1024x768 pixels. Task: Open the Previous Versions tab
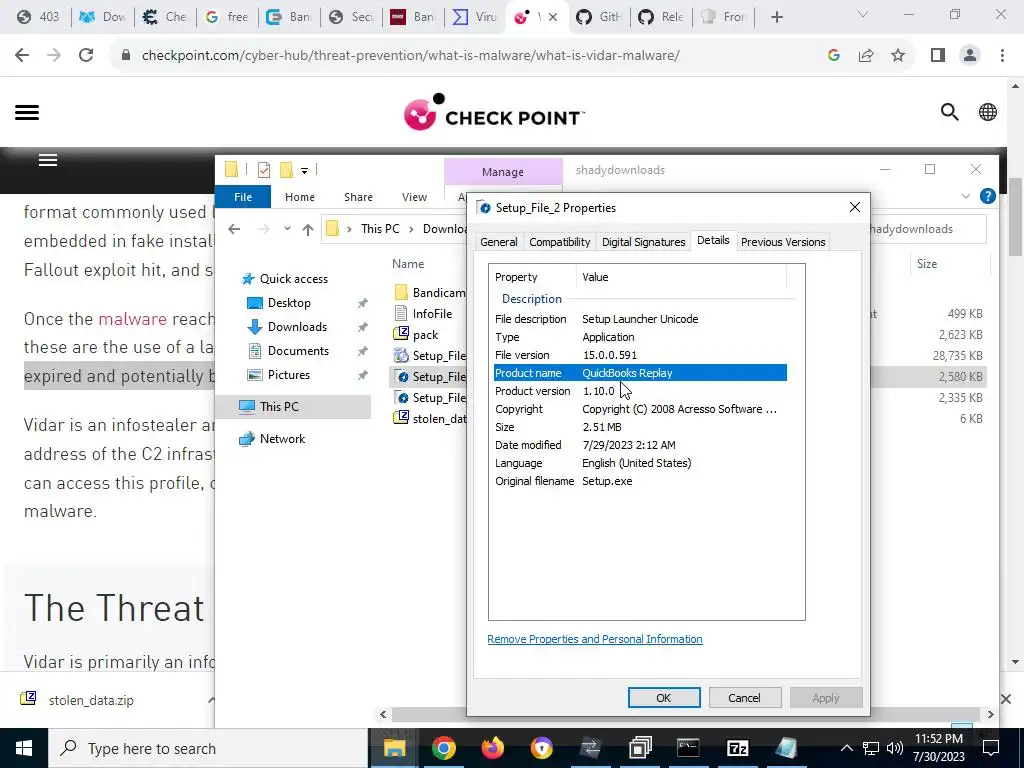click(x=783, y=242)
